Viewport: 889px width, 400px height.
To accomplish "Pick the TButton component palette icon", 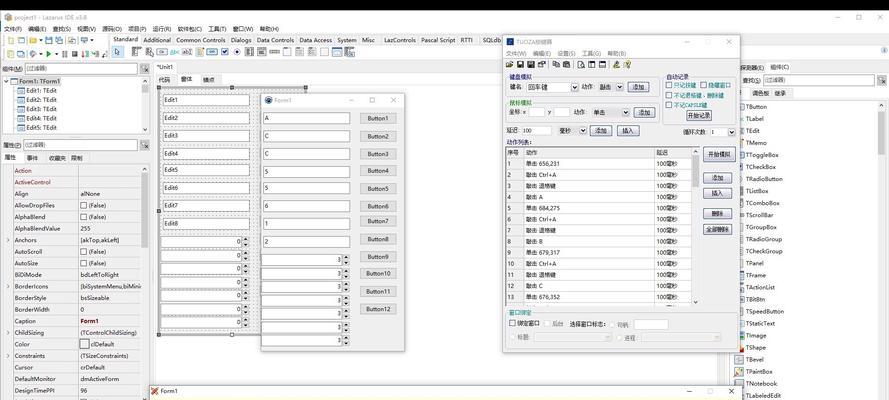I will (x=162, y=52).
